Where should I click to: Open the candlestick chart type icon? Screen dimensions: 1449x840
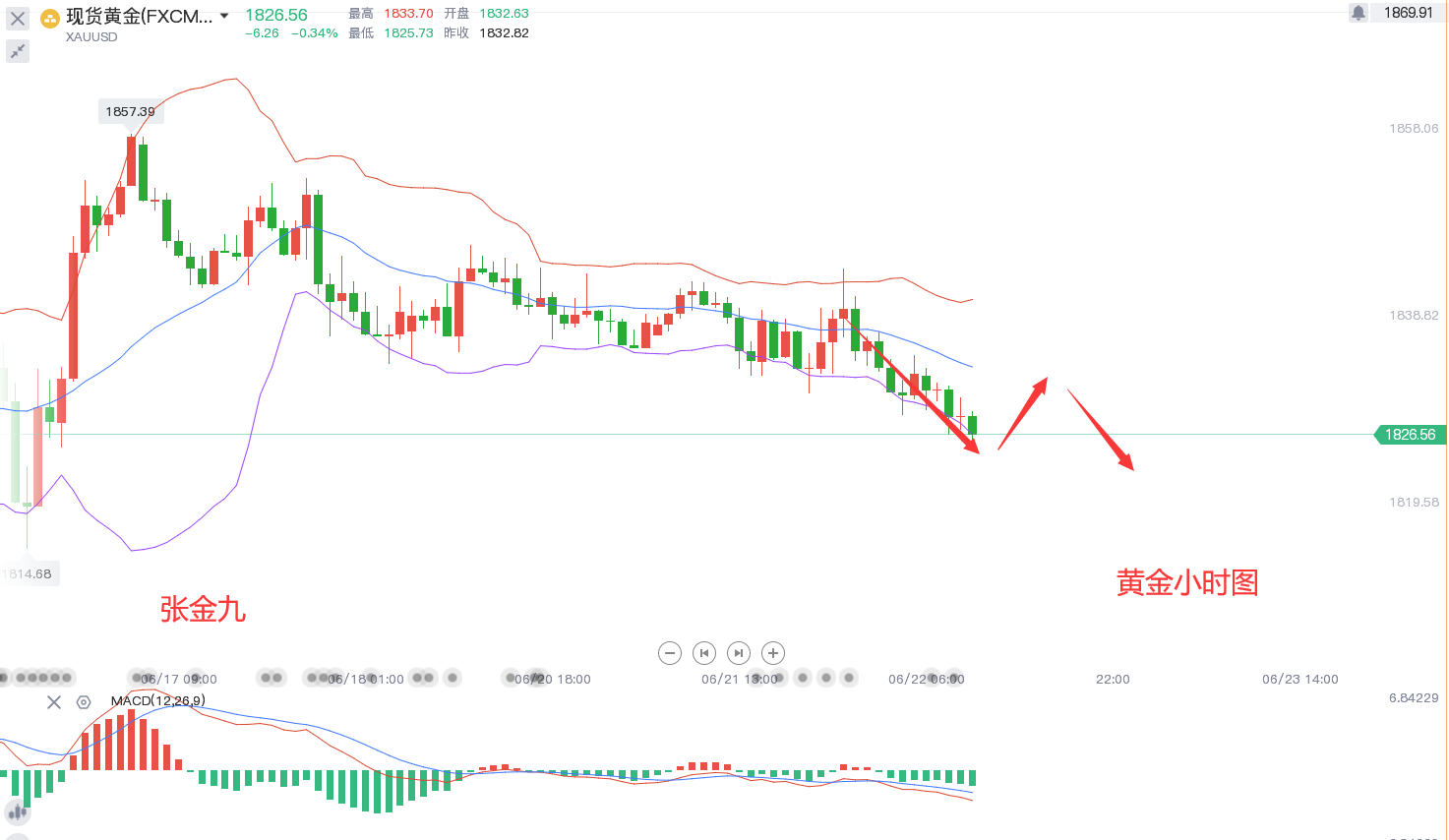[x=18, y=812]
